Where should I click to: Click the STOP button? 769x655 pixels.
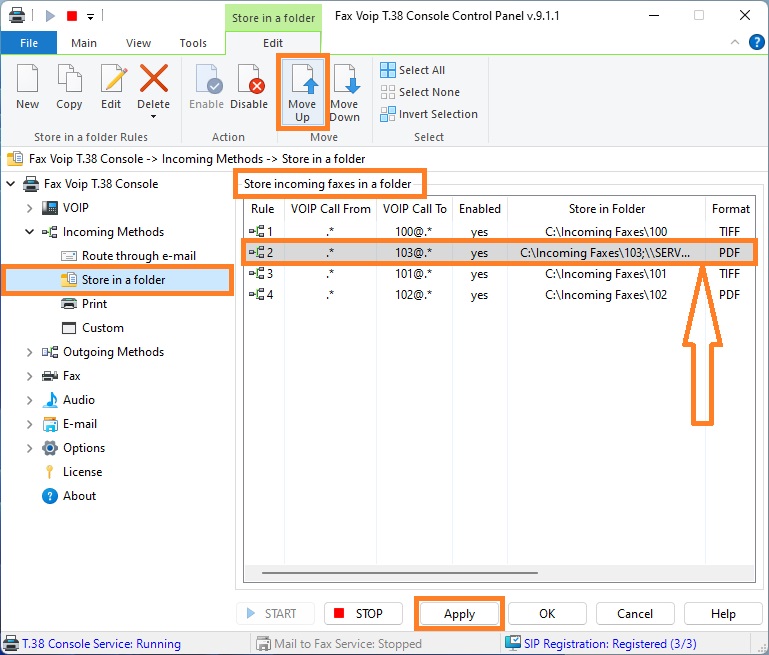click(363, 614)
